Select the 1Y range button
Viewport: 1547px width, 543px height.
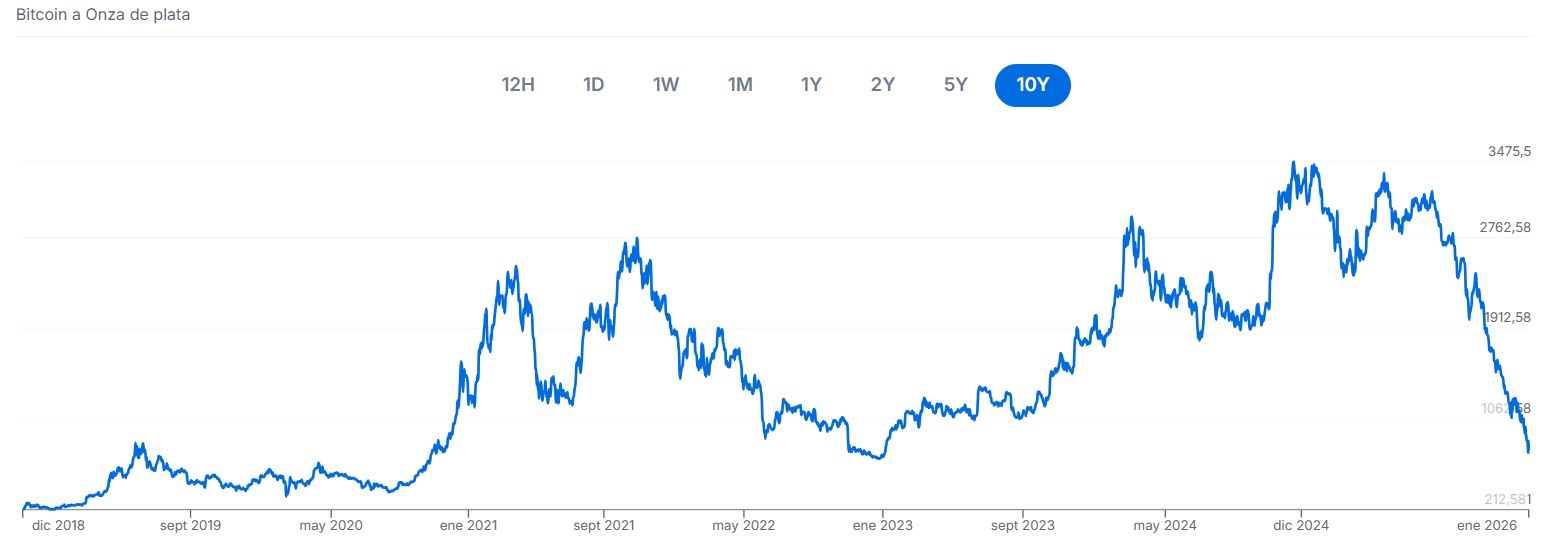tap(811, 85)
